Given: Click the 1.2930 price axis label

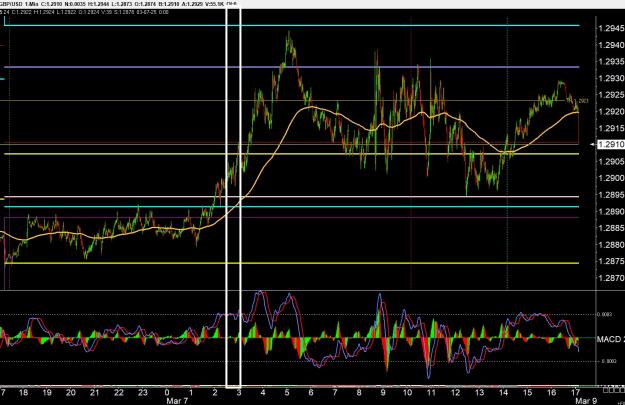Looking at the screenshot, I should click(611, 78).
